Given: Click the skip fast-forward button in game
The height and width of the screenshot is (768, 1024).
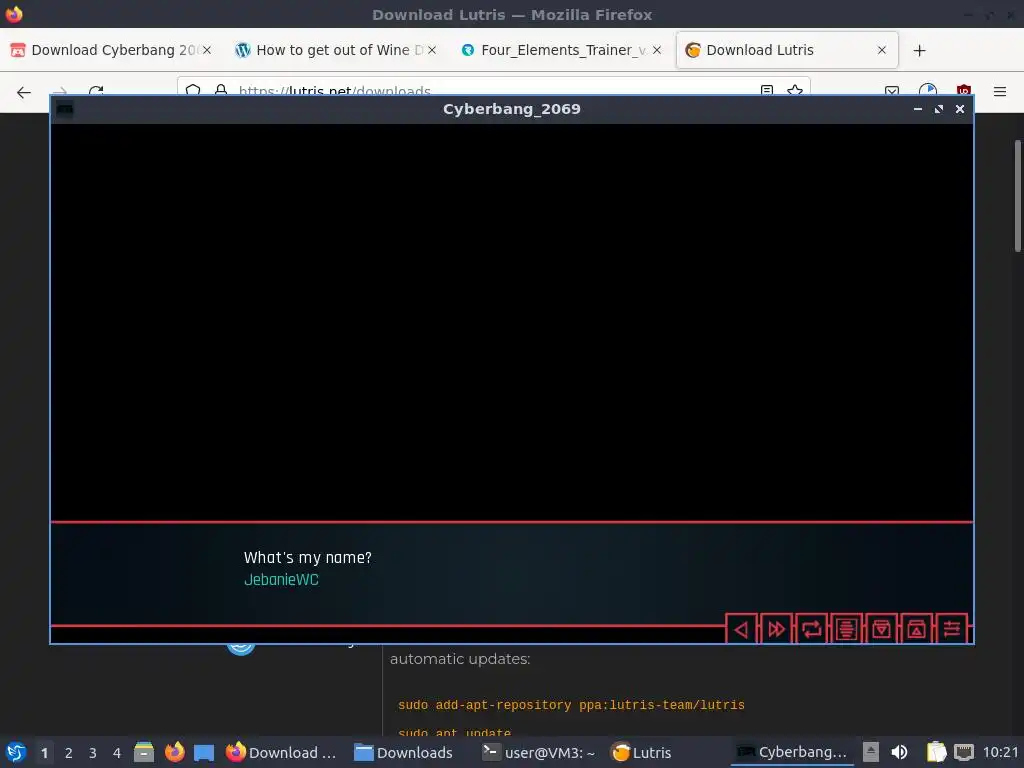Looking at the screenshot, I should click(776, 629).
